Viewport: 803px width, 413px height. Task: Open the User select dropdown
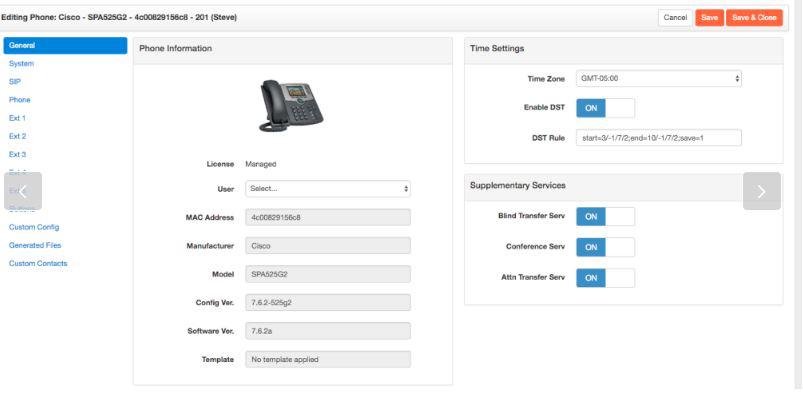[328, 189]
